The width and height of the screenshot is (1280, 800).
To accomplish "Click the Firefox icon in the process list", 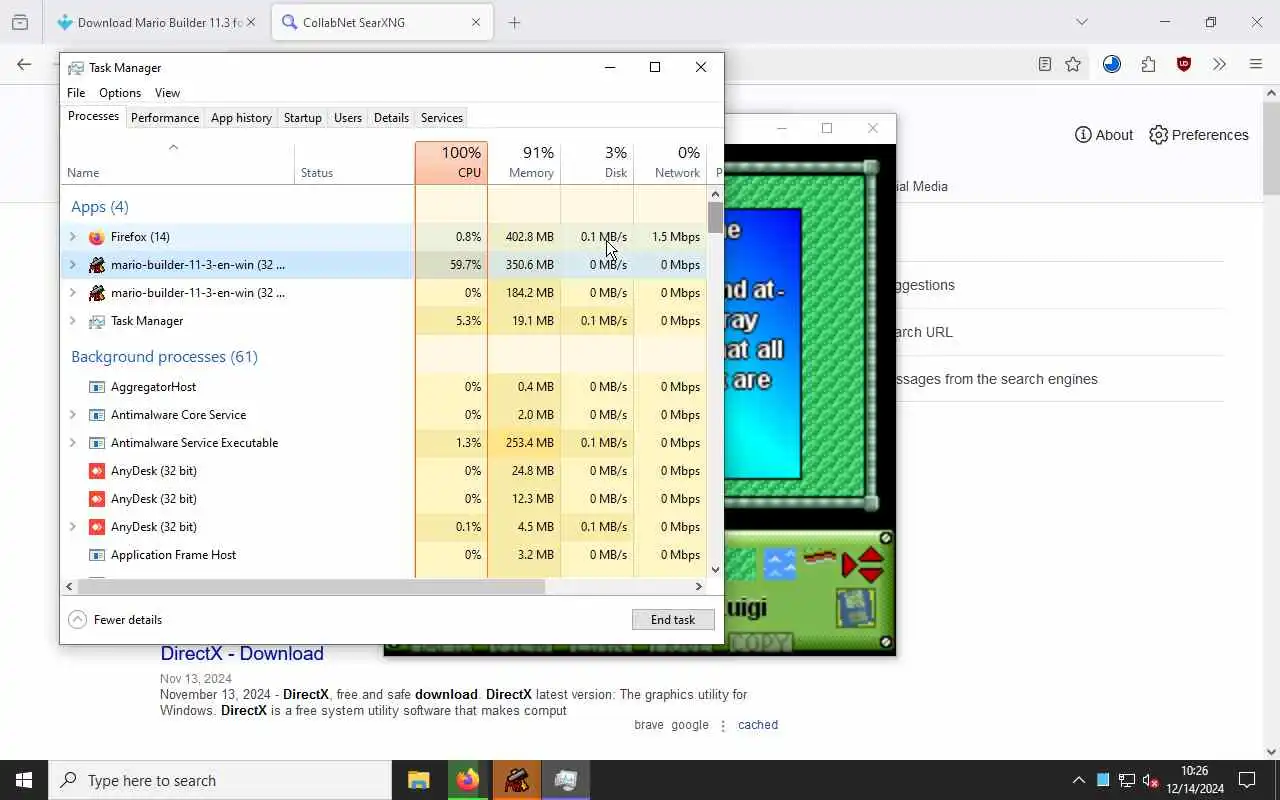I will pos(96,237).
